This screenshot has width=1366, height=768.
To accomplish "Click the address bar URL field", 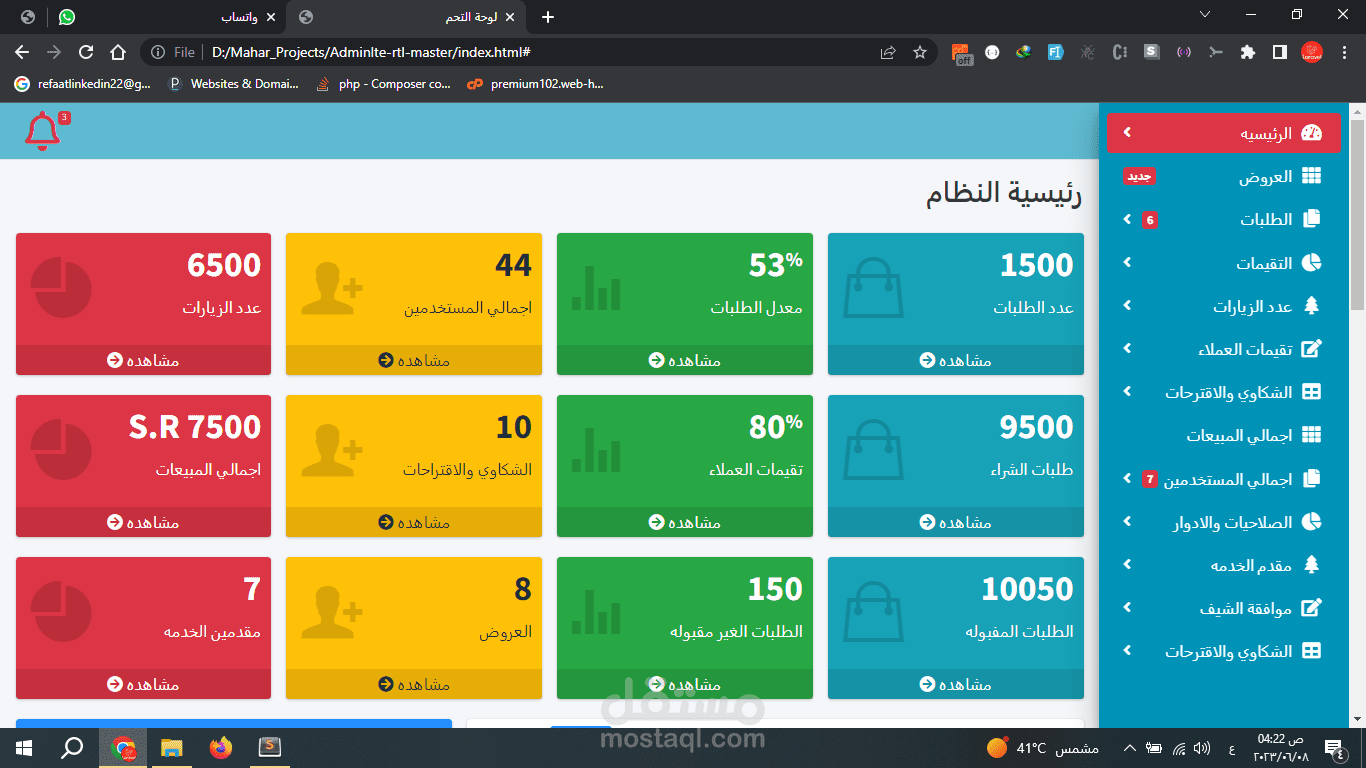I will coord(540,52).
